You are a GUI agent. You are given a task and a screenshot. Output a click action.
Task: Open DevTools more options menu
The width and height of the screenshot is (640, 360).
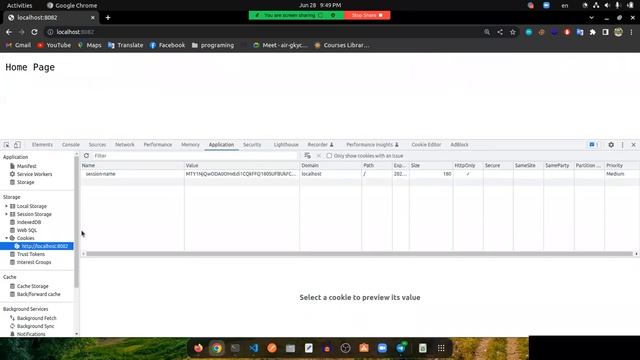point(622,144)
